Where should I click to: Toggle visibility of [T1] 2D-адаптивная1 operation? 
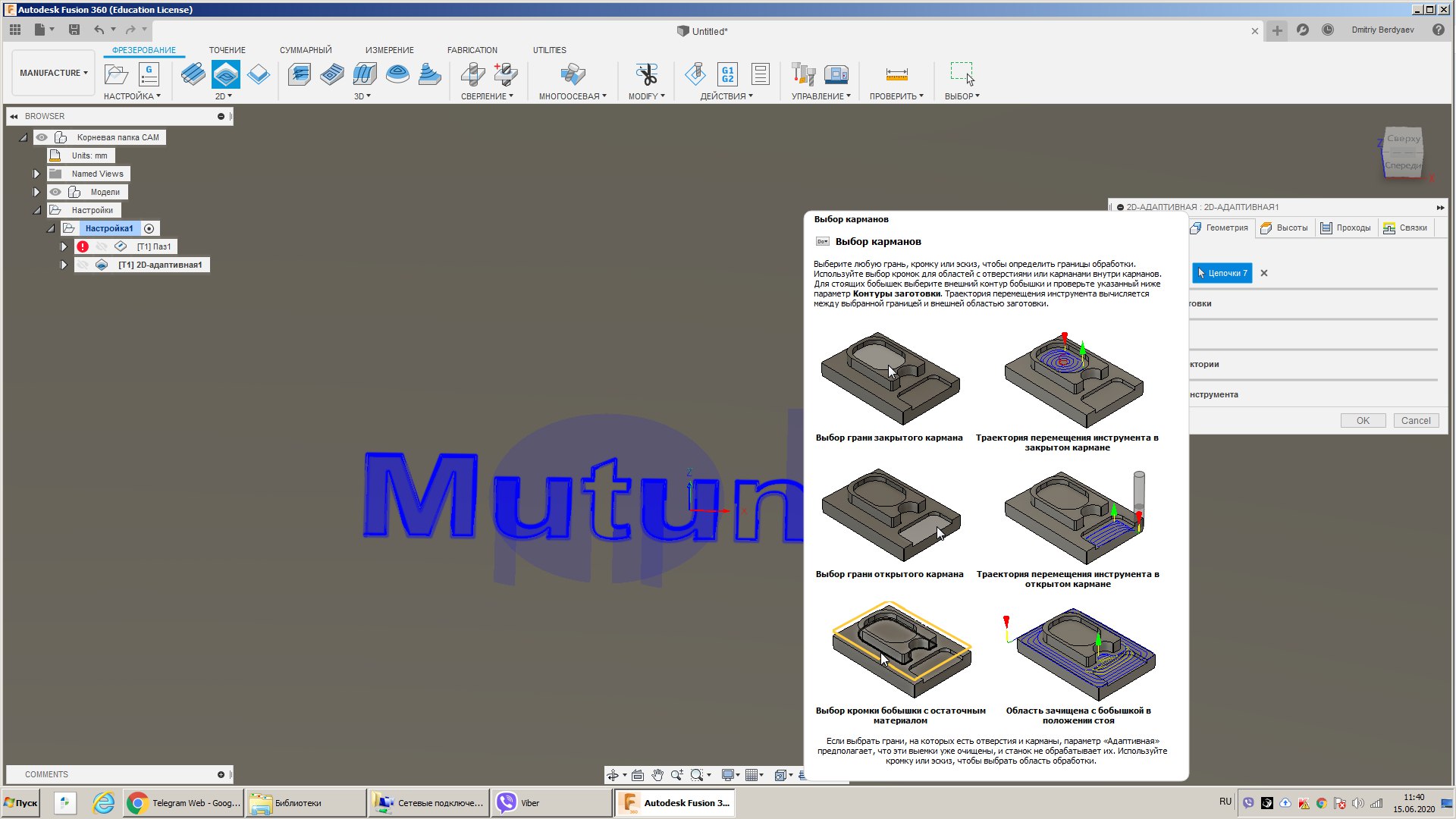click(x=83, y=265)
